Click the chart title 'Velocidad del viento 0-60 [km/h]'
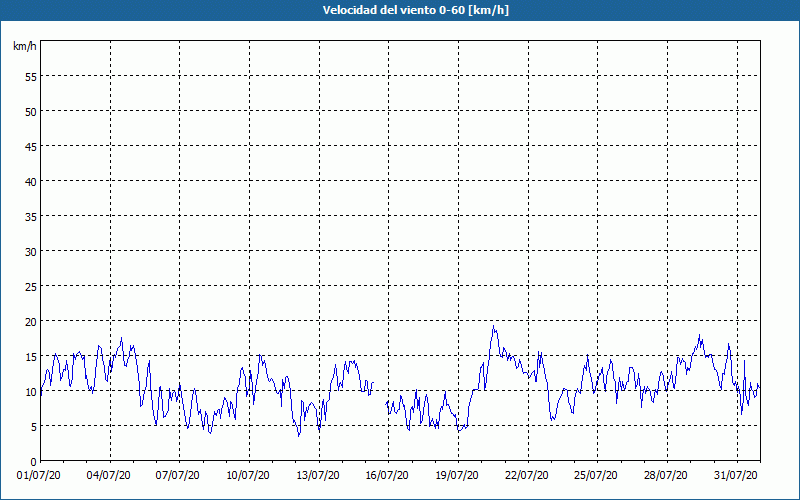This screenshot has height=500, width=800. 415,10
